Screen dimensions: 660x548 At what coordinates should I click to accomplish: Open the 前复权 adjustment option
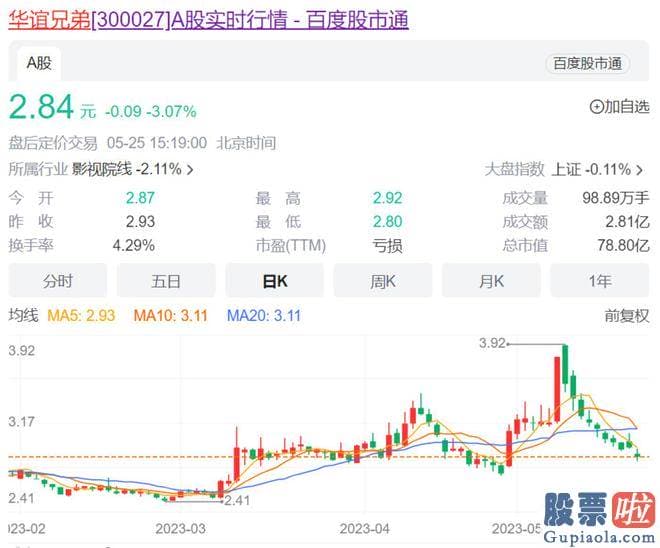pos(627,316)
